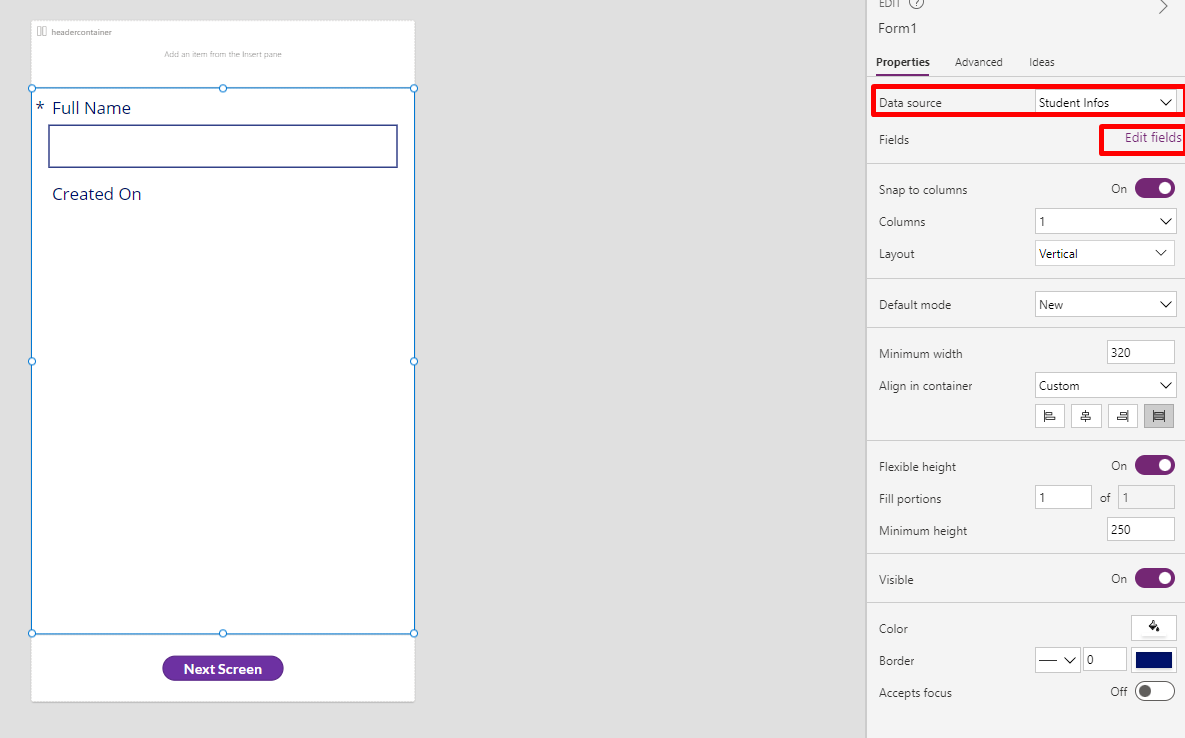The image size is (1185, 738).
Task: Open the Data source dropdown
Action: point(1105,103)
